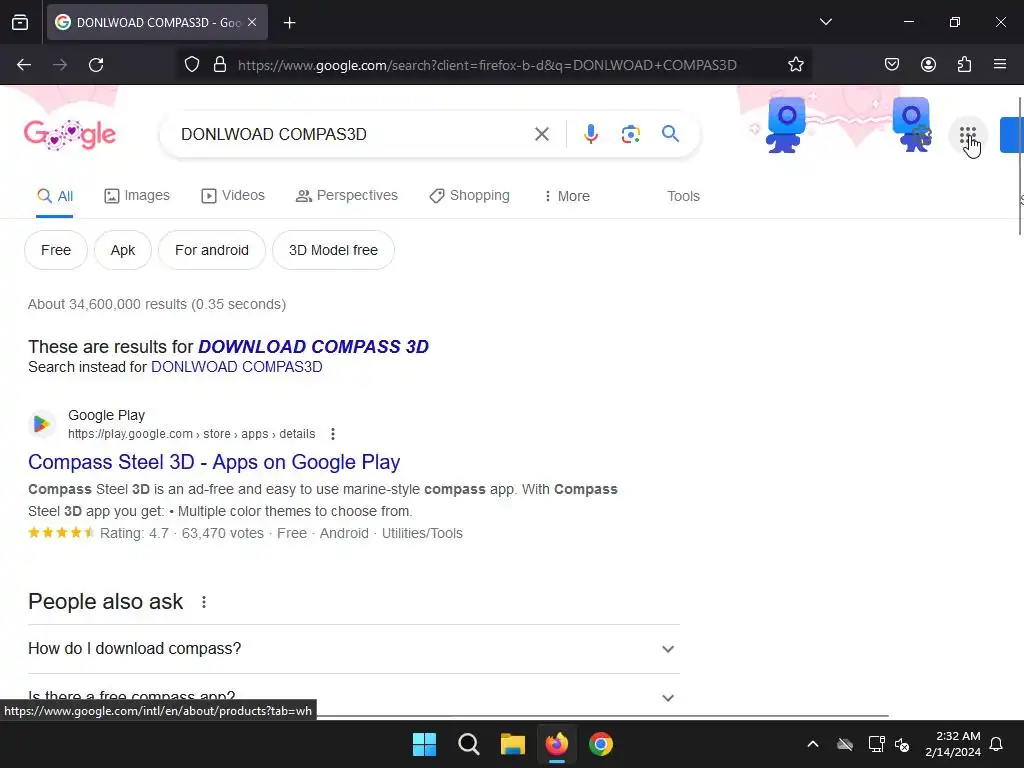Click the Google Play favicon
Screen dimensions: 1024x768
click(41, 424)
